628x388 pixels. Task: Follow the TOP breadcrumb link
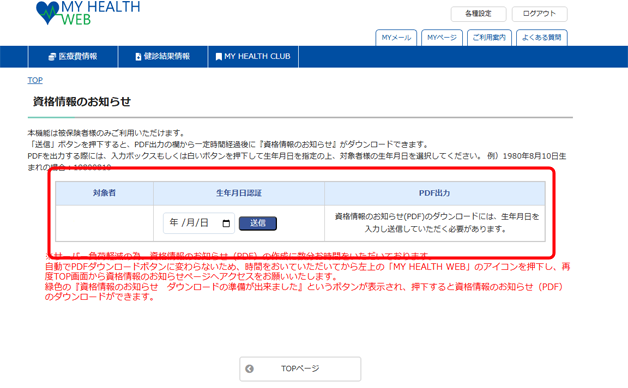click(x=35, y=80)
